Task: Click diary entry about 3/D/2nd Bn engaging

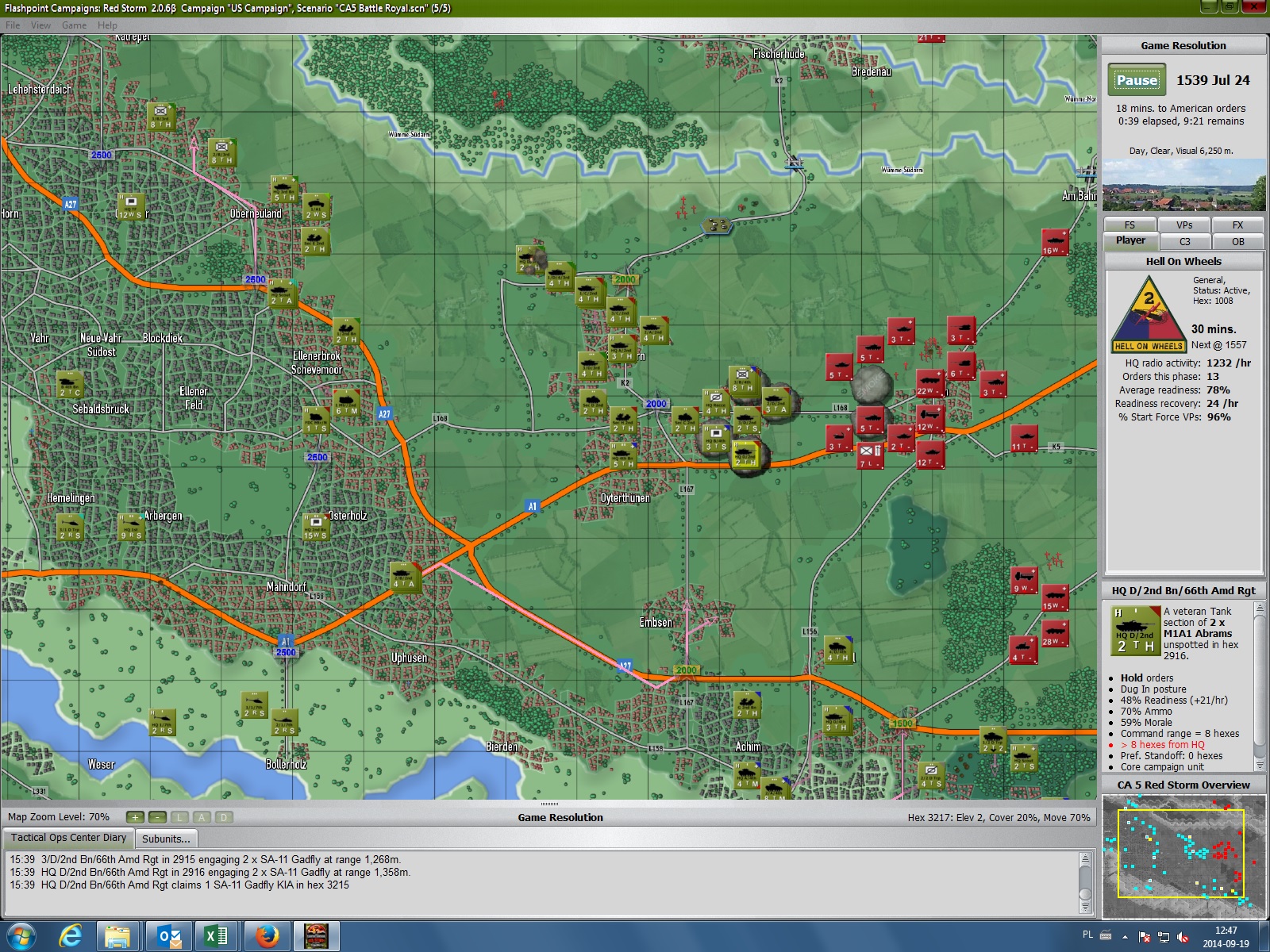Action: (x=205, y=859)
